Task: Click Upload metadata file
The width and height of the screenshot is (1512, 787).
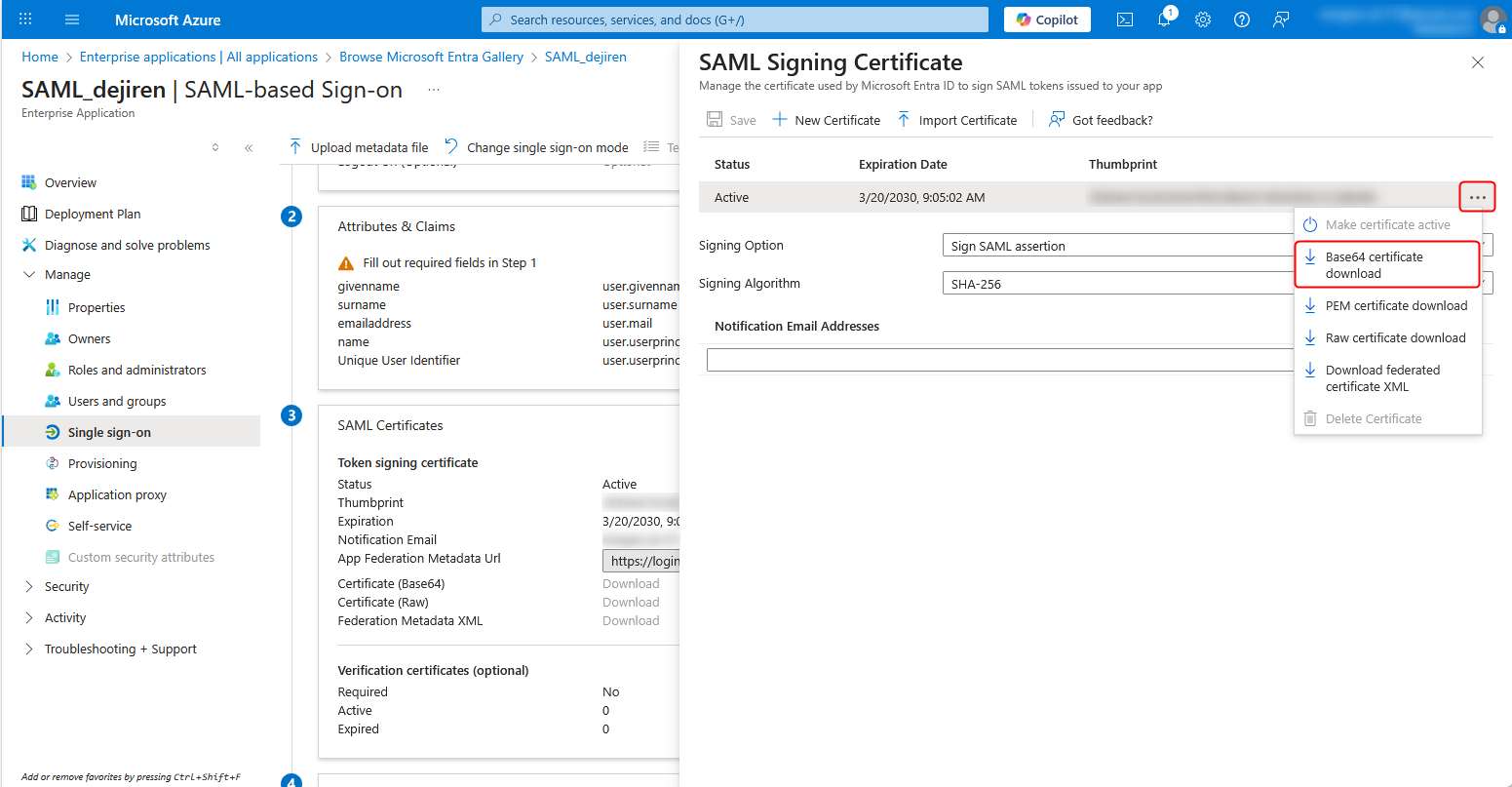Action: 358,147
